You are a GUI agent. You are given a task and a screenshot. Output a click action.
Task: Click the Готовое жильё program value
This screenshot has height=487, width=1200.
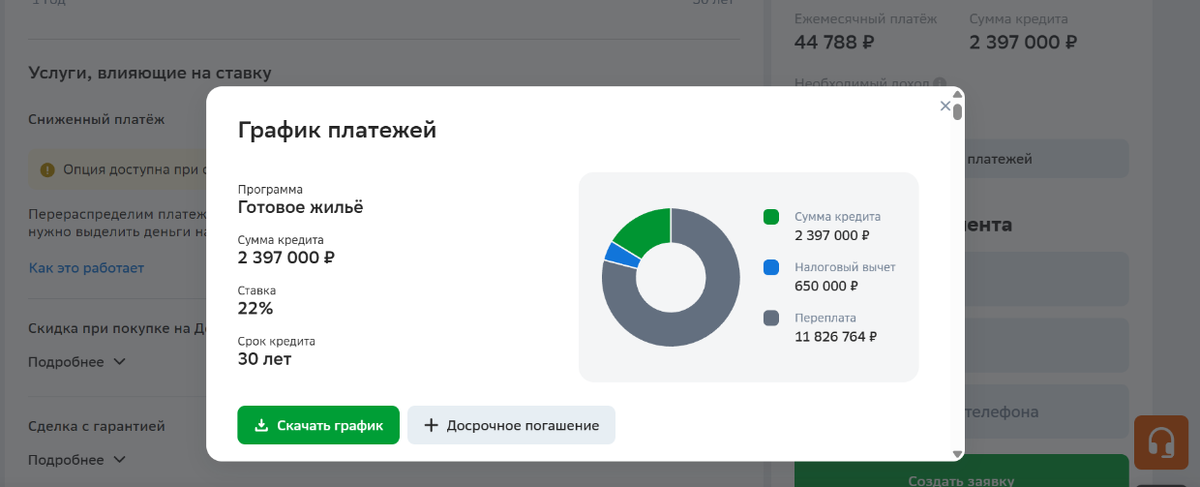coord(301,207)
